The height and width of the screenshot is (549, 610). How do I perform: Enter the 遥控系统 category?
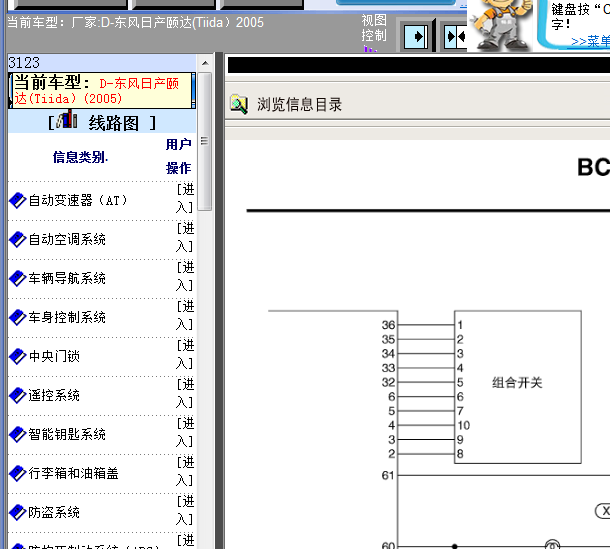(185, 393)
